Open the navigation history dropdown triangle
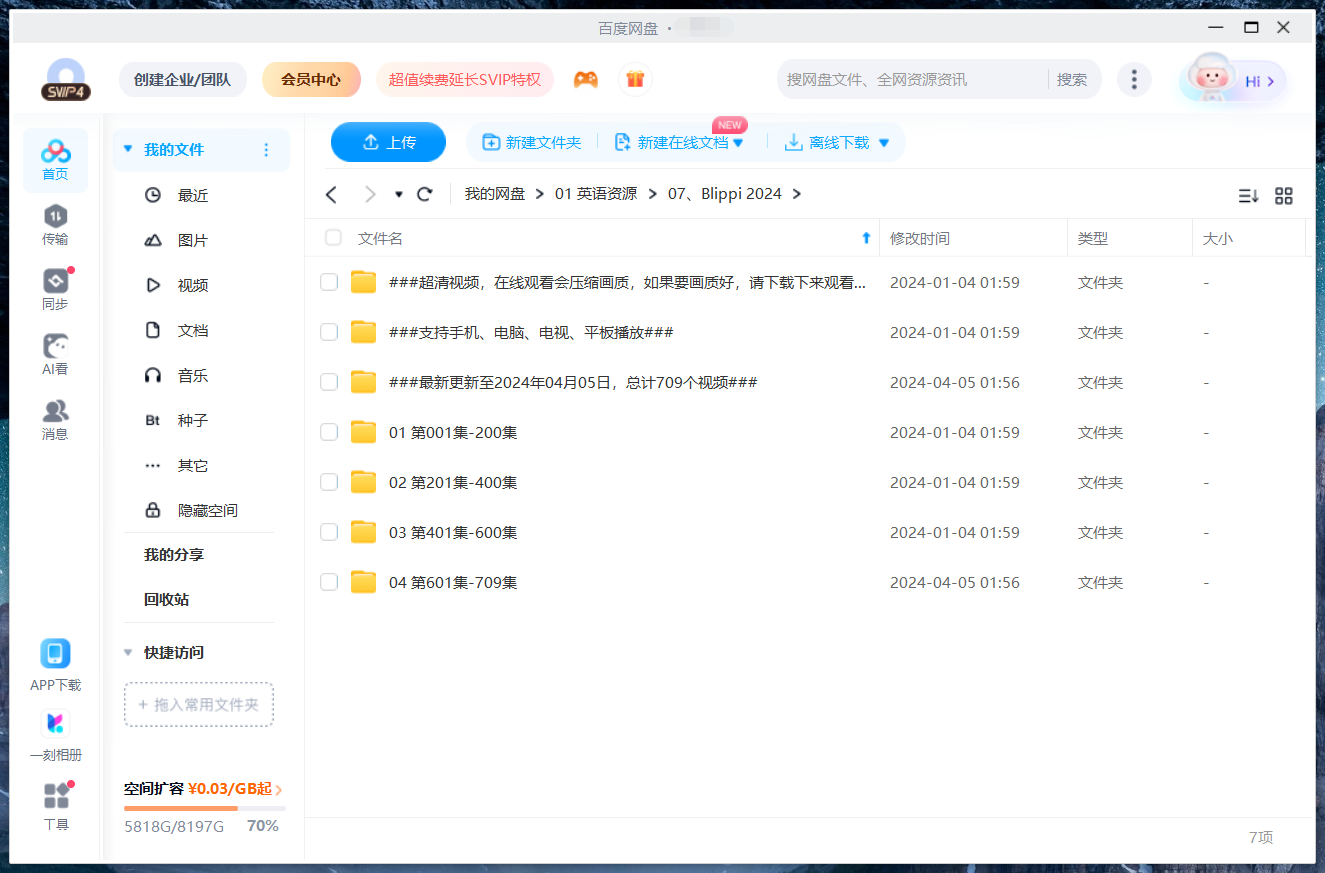This screenshot has height=873, width=1325. coord(399,194)
